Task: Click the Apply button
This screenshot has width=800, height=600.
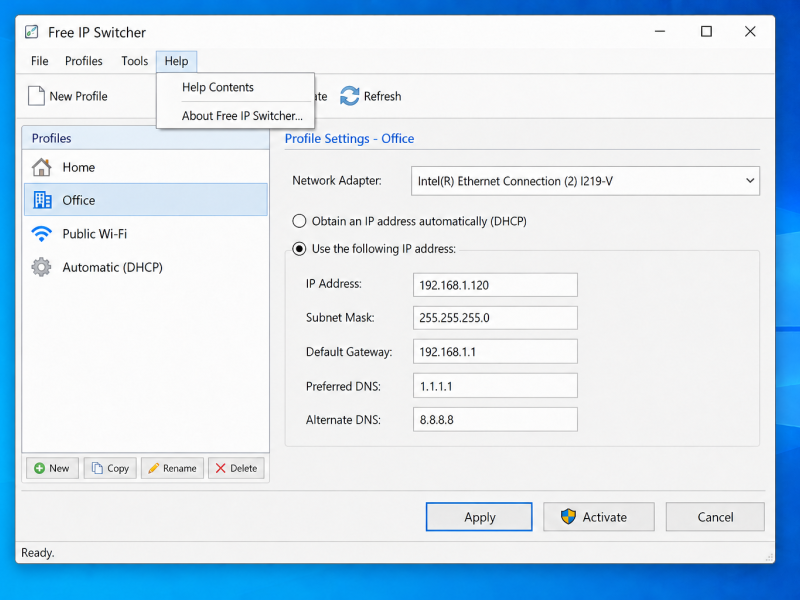Action: click(479, 517)
